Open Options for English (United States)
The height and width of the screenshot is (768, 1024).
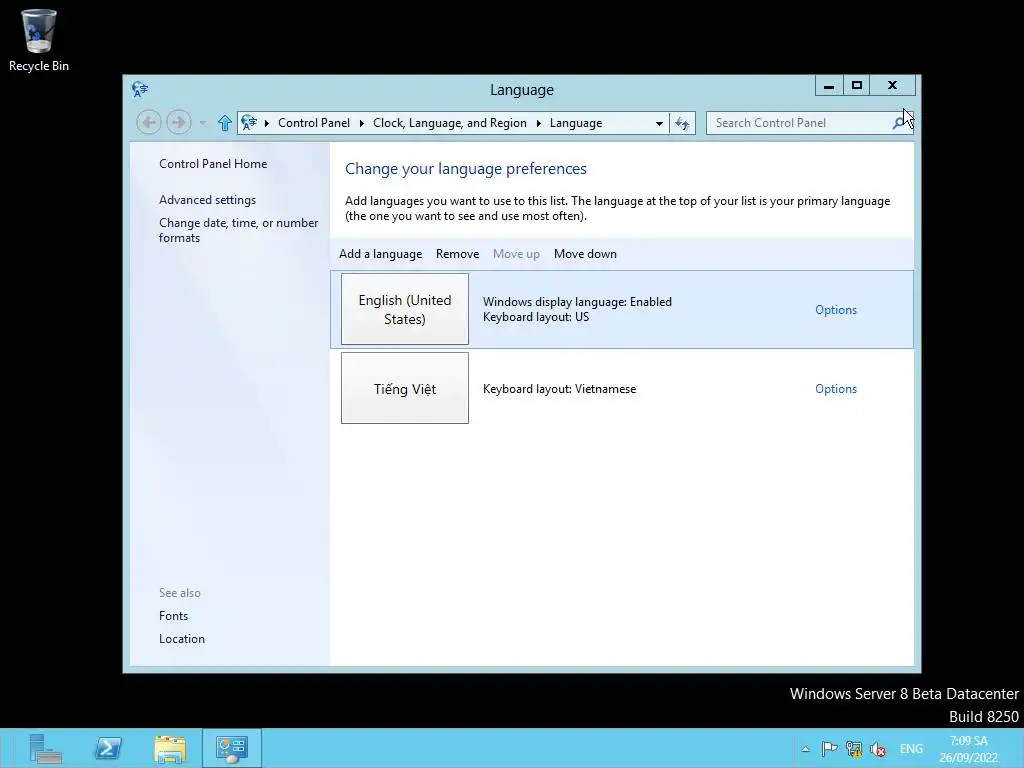[836, 310]
